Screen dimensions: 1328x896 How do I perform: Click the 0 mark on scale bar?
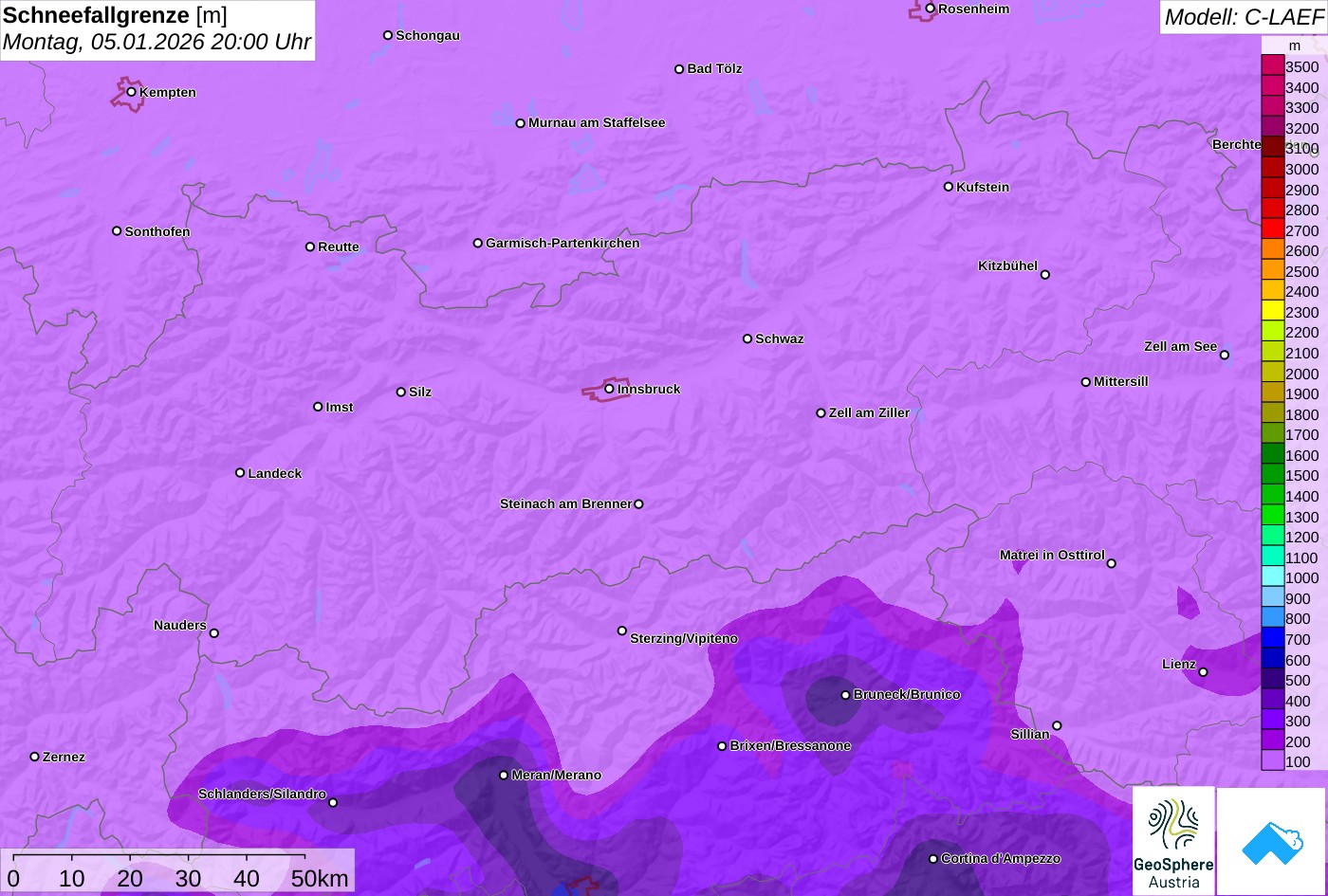pyautogui.click(x=13, y=878)
